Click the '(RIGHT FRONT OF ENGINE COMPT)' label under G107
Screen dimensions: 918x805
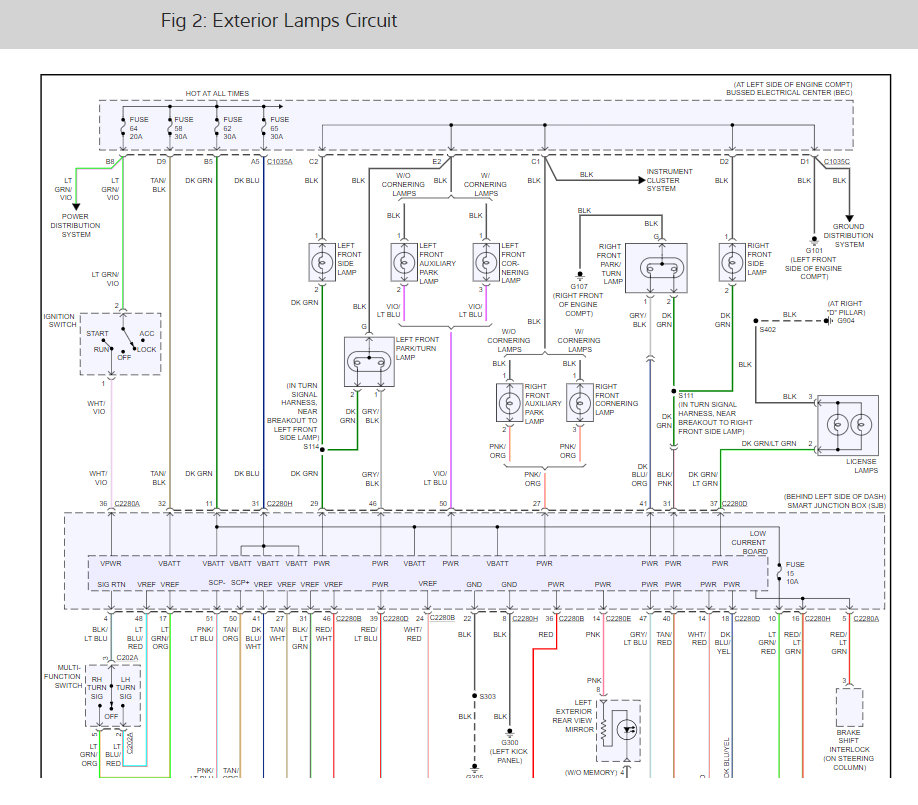578,304
